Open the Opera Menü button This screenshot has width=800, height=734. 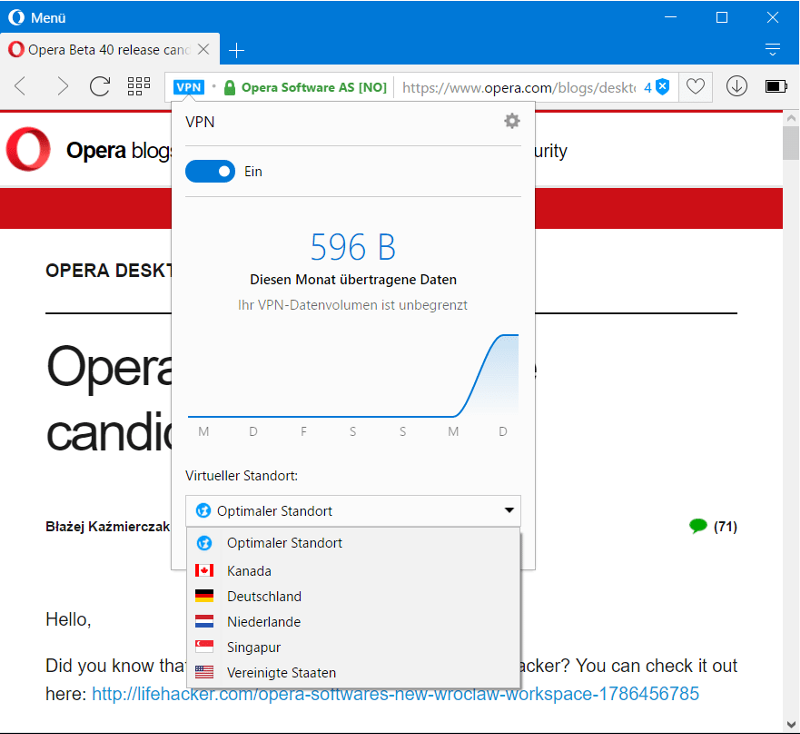click(37, 18)
